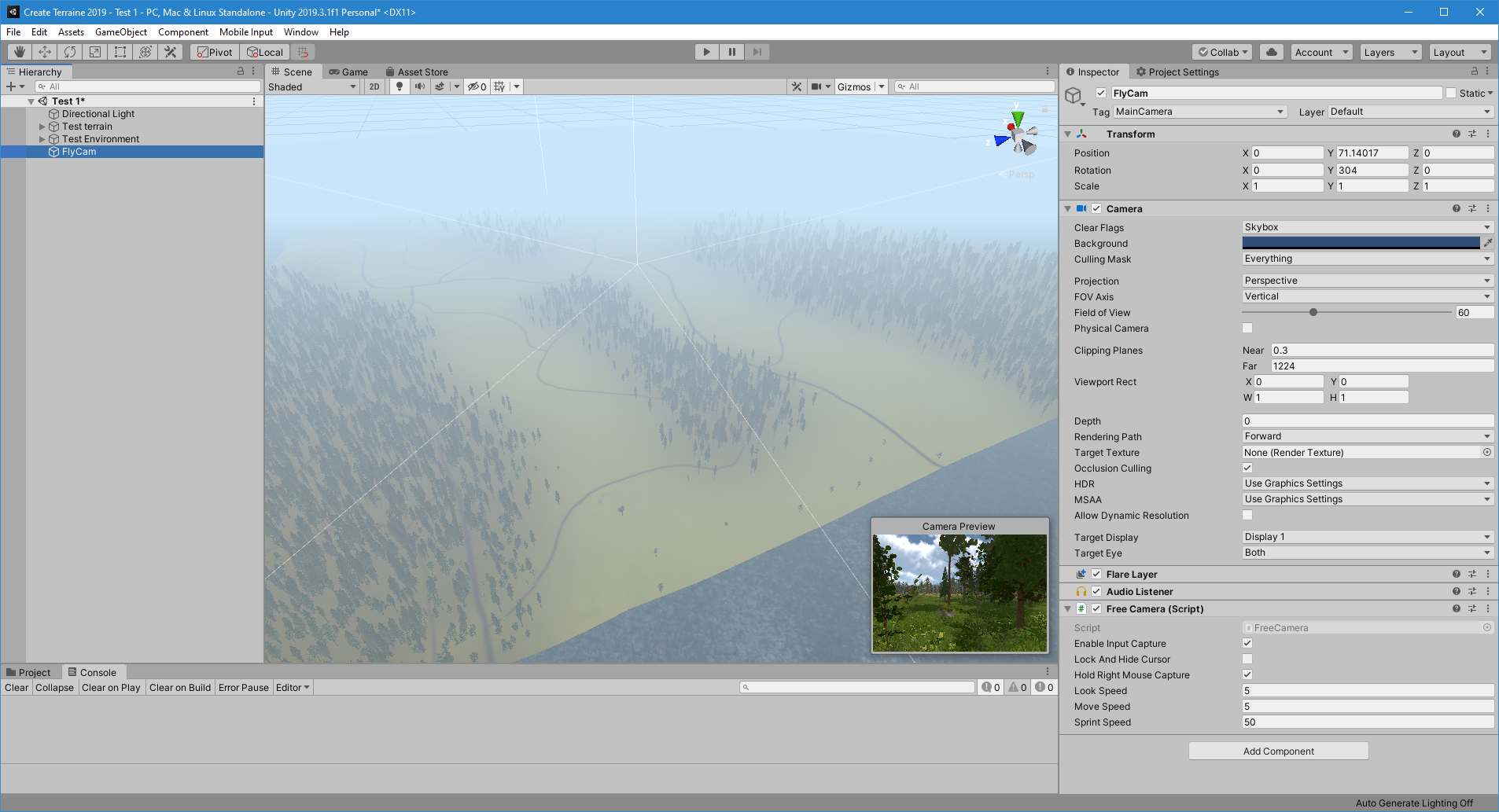The image size is (1499, 812).
Task: Open scene camera settings icon
Action: point(816,86)
